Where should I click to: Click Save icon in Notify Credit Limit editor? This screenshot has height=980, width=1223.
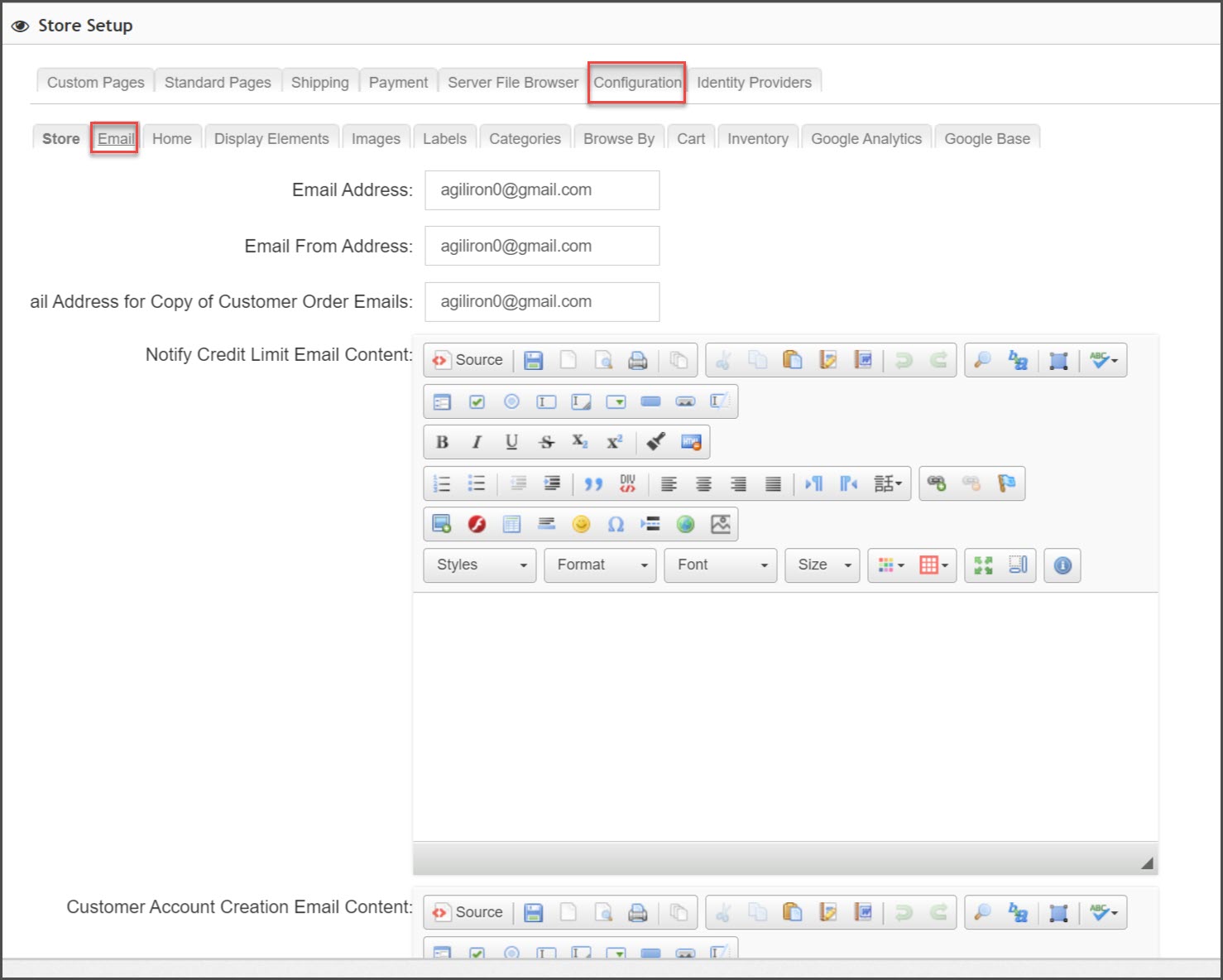click(534, 360)
